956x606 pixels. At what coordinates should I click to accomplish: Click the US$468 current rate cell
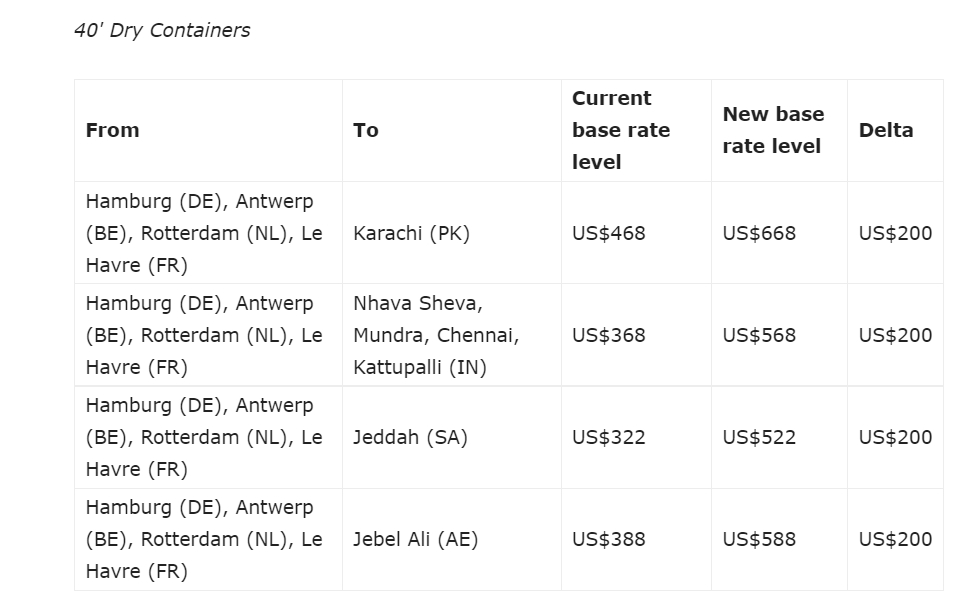(x=608, y=233)
